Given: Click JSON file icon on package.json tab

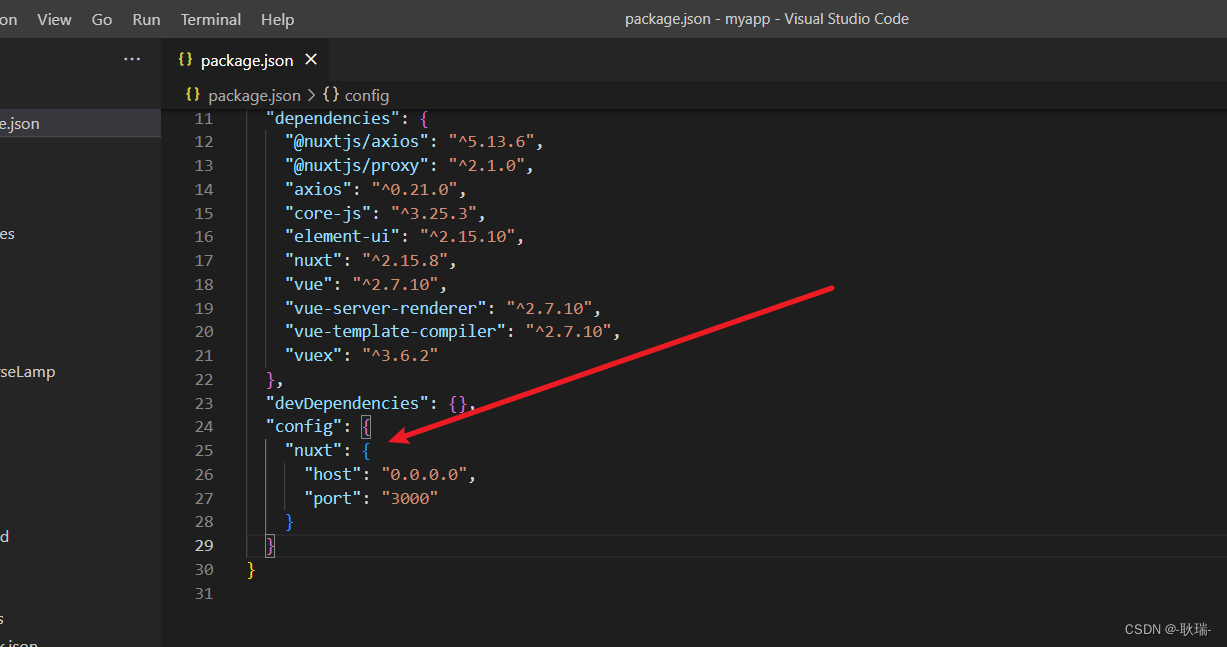Looking at the screenshot, I should pyautogui.click(x=185, y=60).
